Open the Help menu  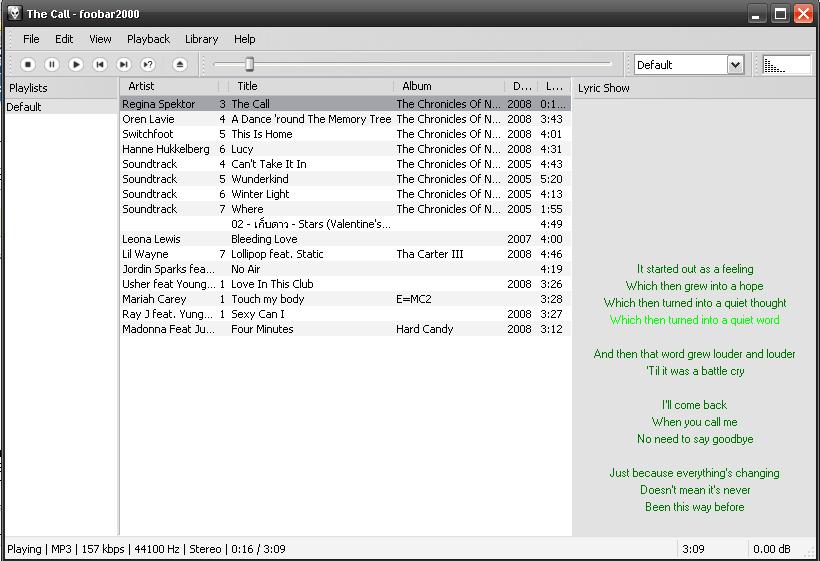click(244, 39)
